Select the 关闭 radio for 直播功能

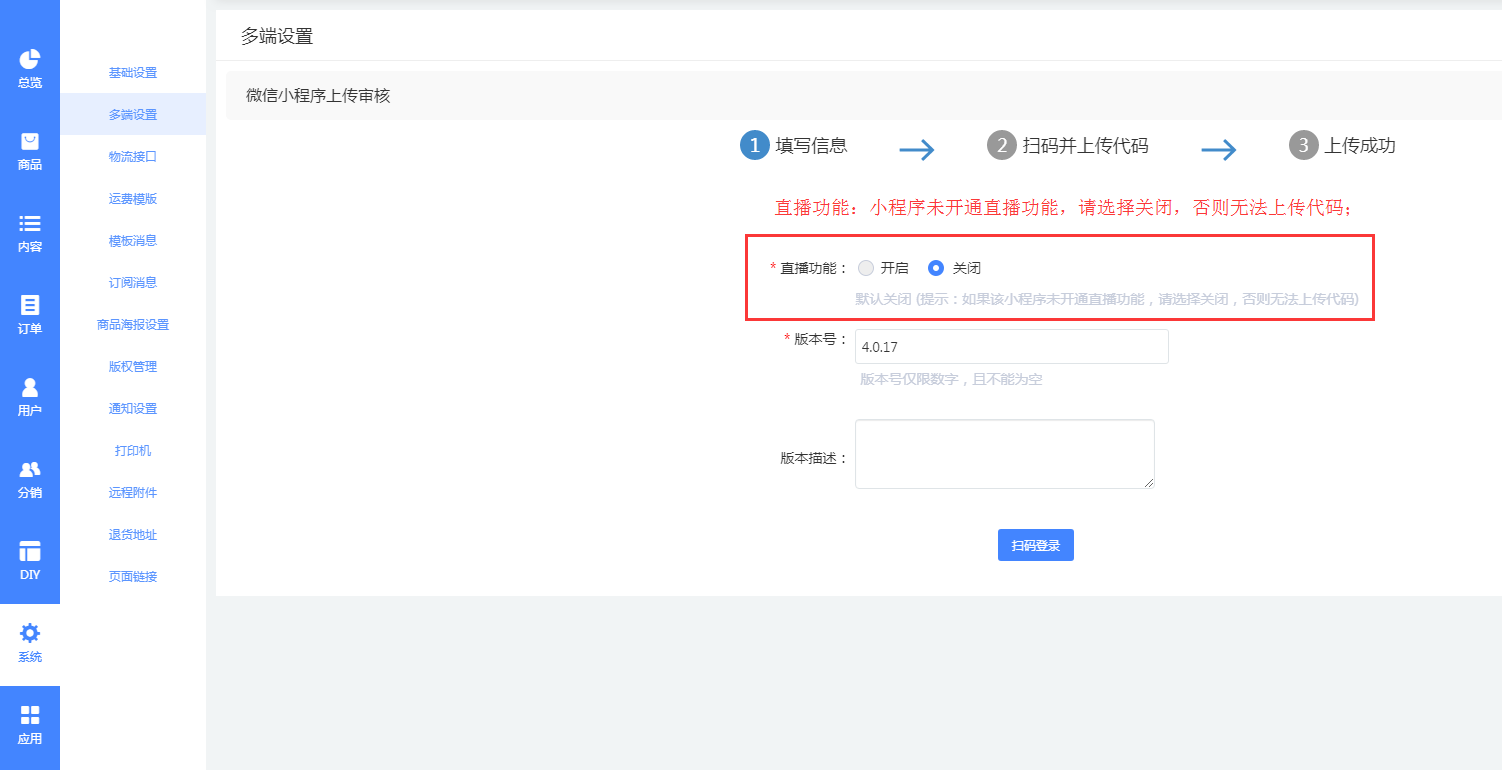click(x=936, y=268)
